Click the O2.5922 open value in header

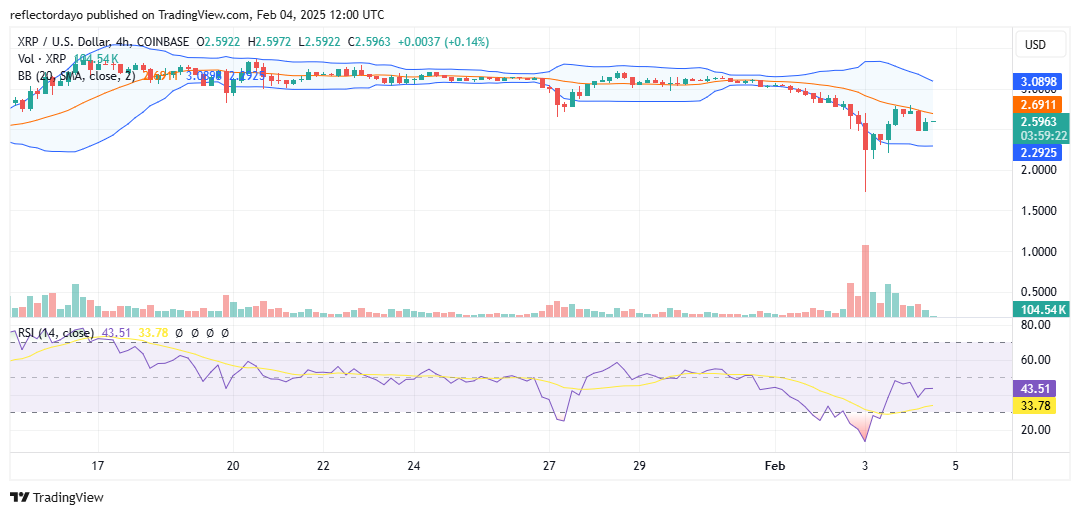220,42
